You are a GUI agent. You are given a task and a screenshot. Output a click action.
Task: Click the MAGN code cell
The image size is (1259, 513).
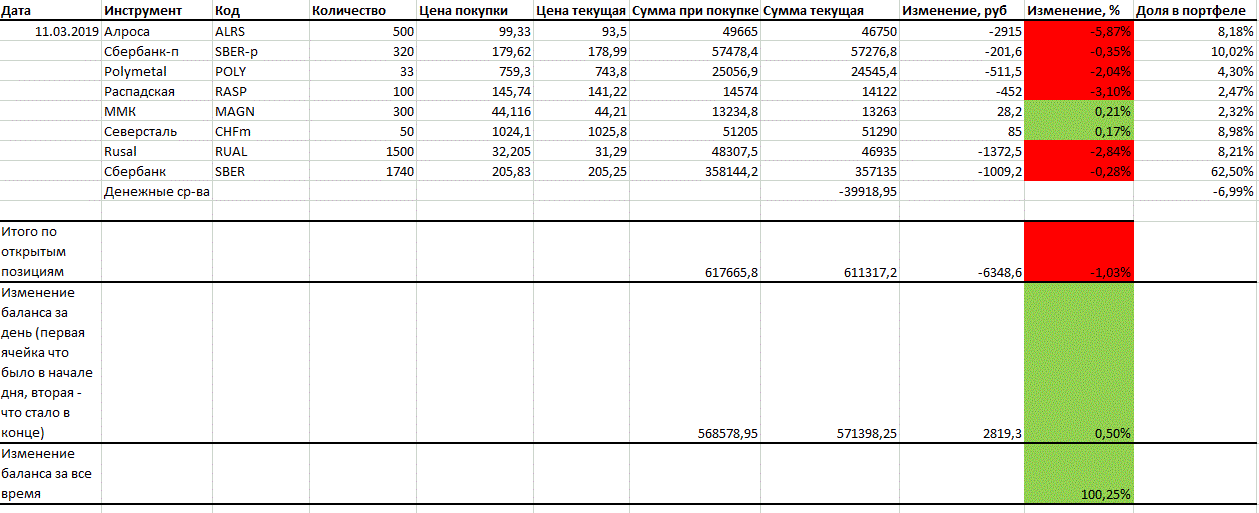tap(260, 111)
